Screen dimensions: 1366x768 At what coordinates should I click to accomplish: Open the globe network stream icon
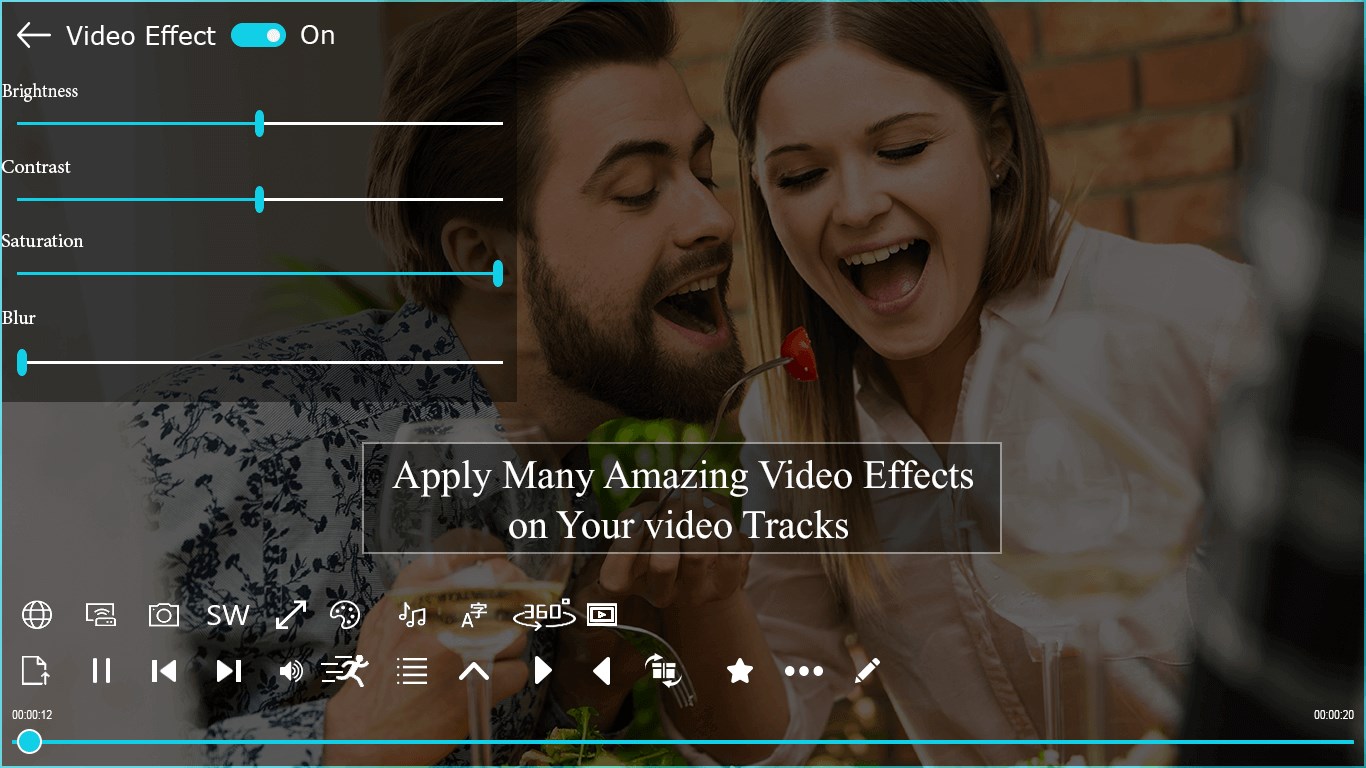click(37, 614)
